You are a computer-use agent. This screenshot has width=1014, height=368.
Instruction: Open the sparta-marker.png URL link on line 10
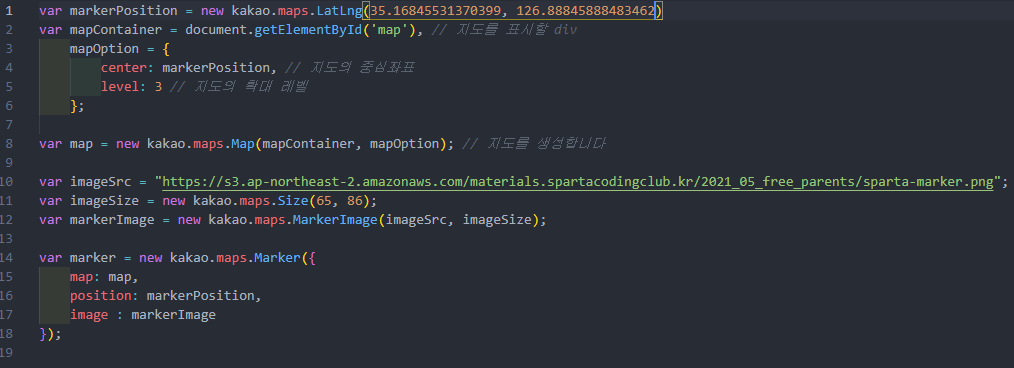[577, 182]
